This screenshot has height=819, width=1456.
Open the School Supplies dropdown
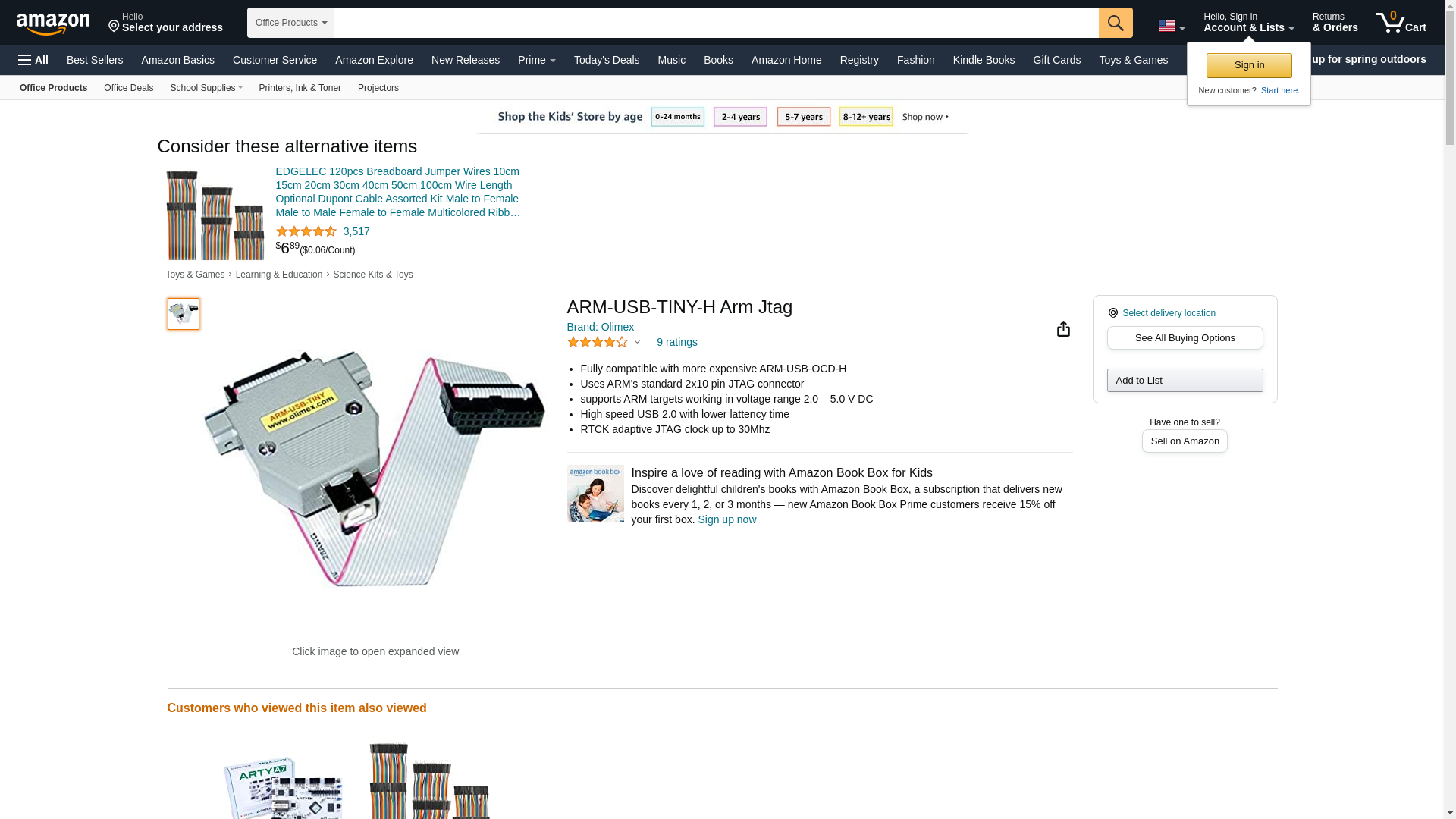tap(206, 88)
